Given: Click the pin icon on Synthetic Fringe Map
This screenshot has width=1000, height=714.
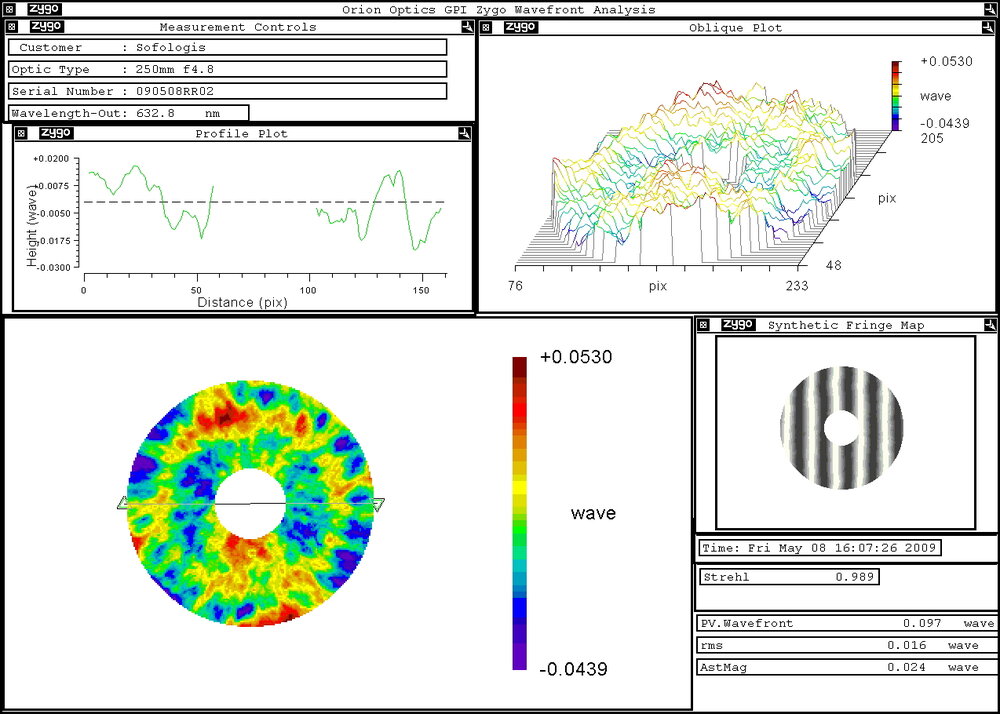Looking at the screenshot, I should [x=989, y=325].
